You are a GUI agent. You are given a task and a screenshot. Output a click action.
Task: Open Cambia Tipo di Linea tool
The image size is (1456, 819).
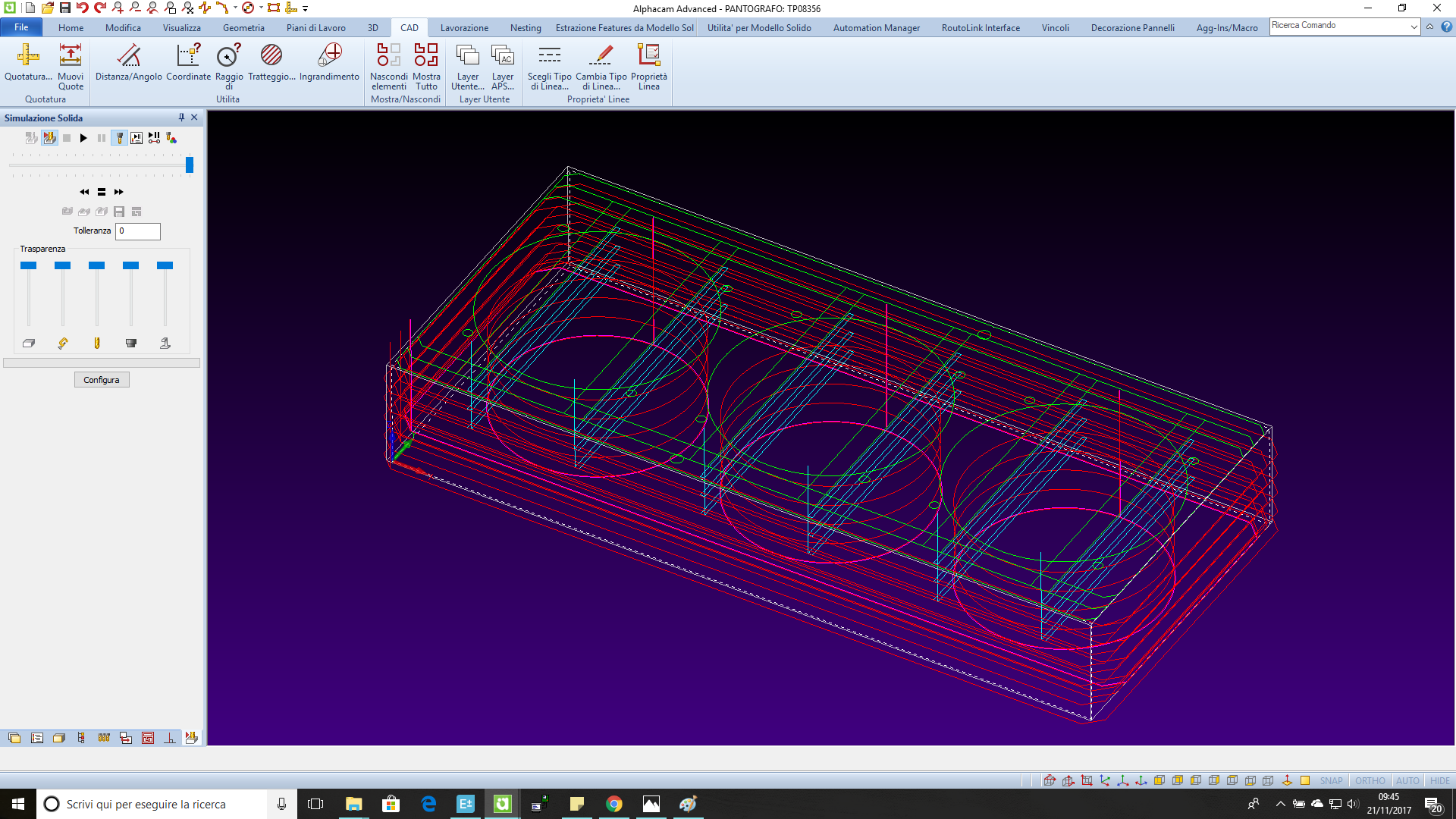[600, 67]
